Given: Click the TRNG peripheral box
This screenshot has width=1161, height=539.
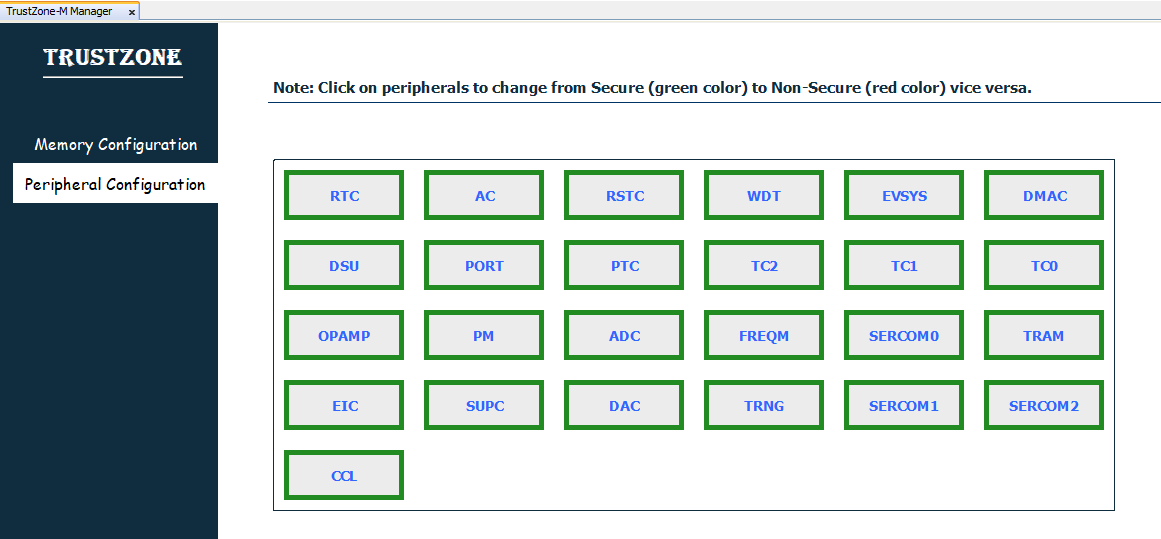Looking at the screenshot, I should [764, 406].
